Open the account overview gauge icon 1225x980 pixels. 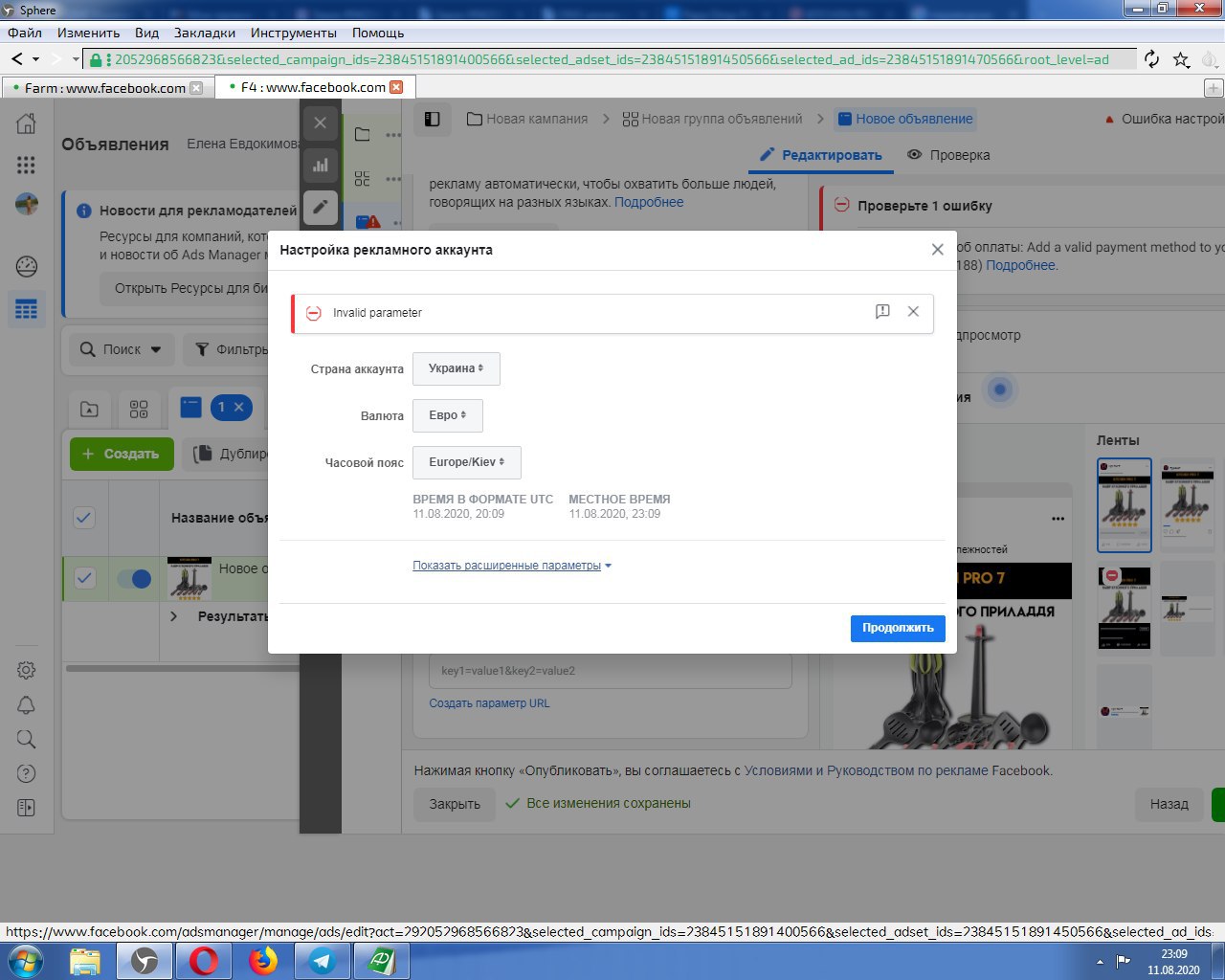point(27,266)
